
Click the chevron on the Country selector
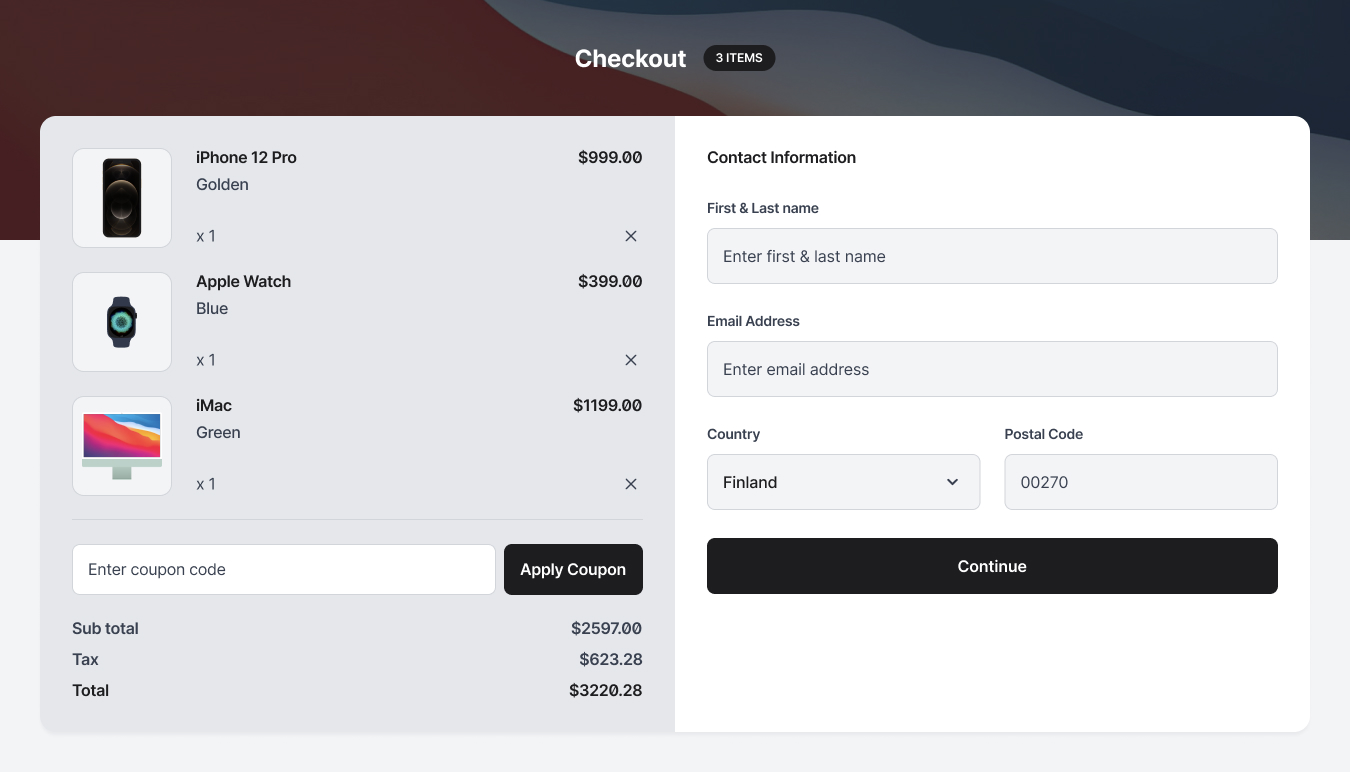(951, 482)
